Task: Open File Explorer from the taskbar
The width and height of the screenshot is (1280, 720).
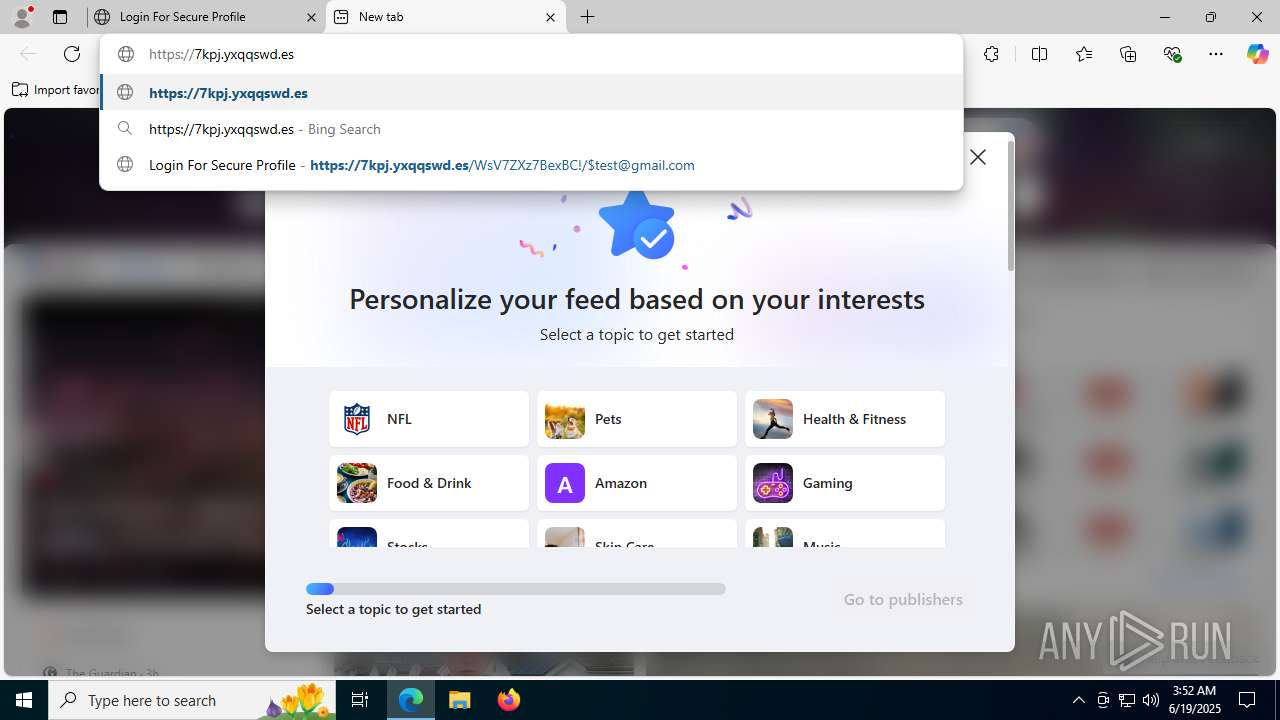Action: tap(460, 700)
